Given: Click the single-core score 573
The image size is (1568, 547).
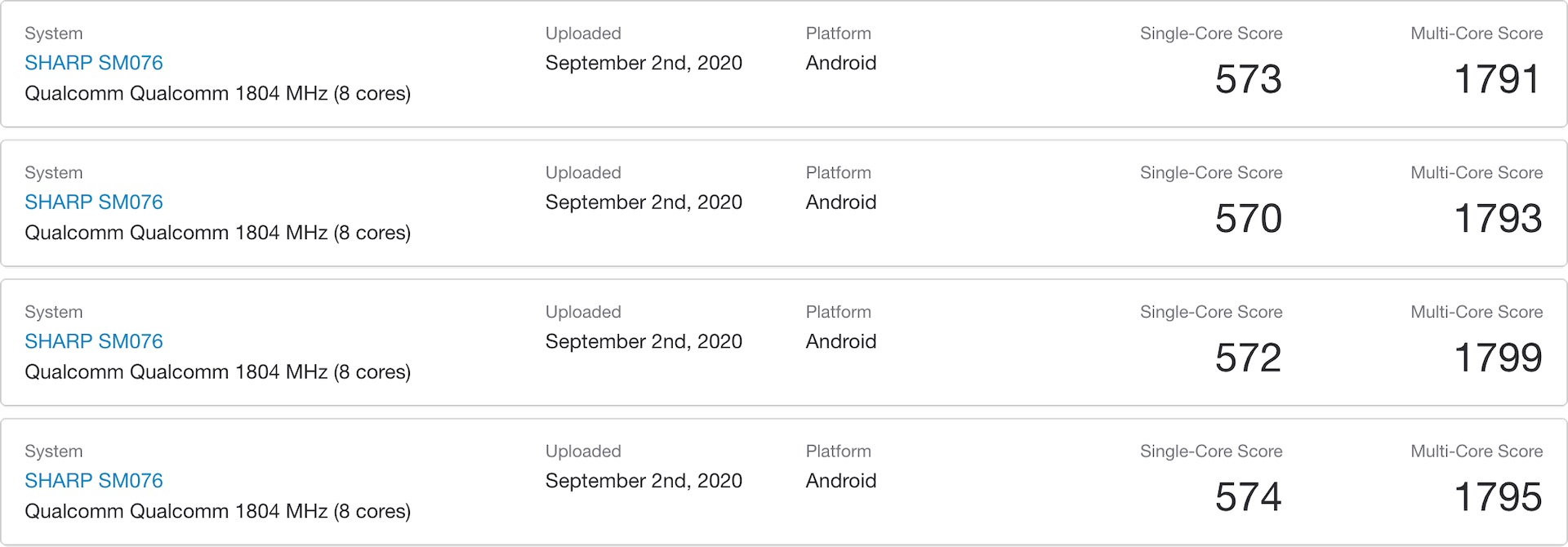Looking at the screenshot, I should 1248,79.
